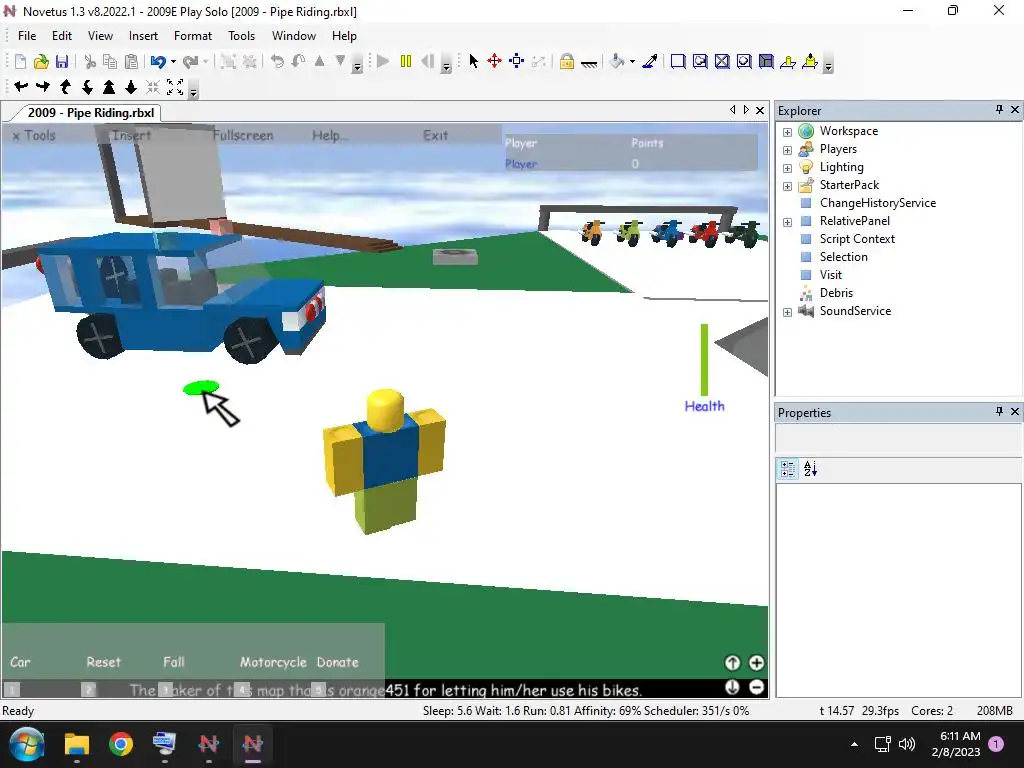Click the in-game zoom in plus button
Viewport: 1024px width, 768px height.
coord(756,663)
